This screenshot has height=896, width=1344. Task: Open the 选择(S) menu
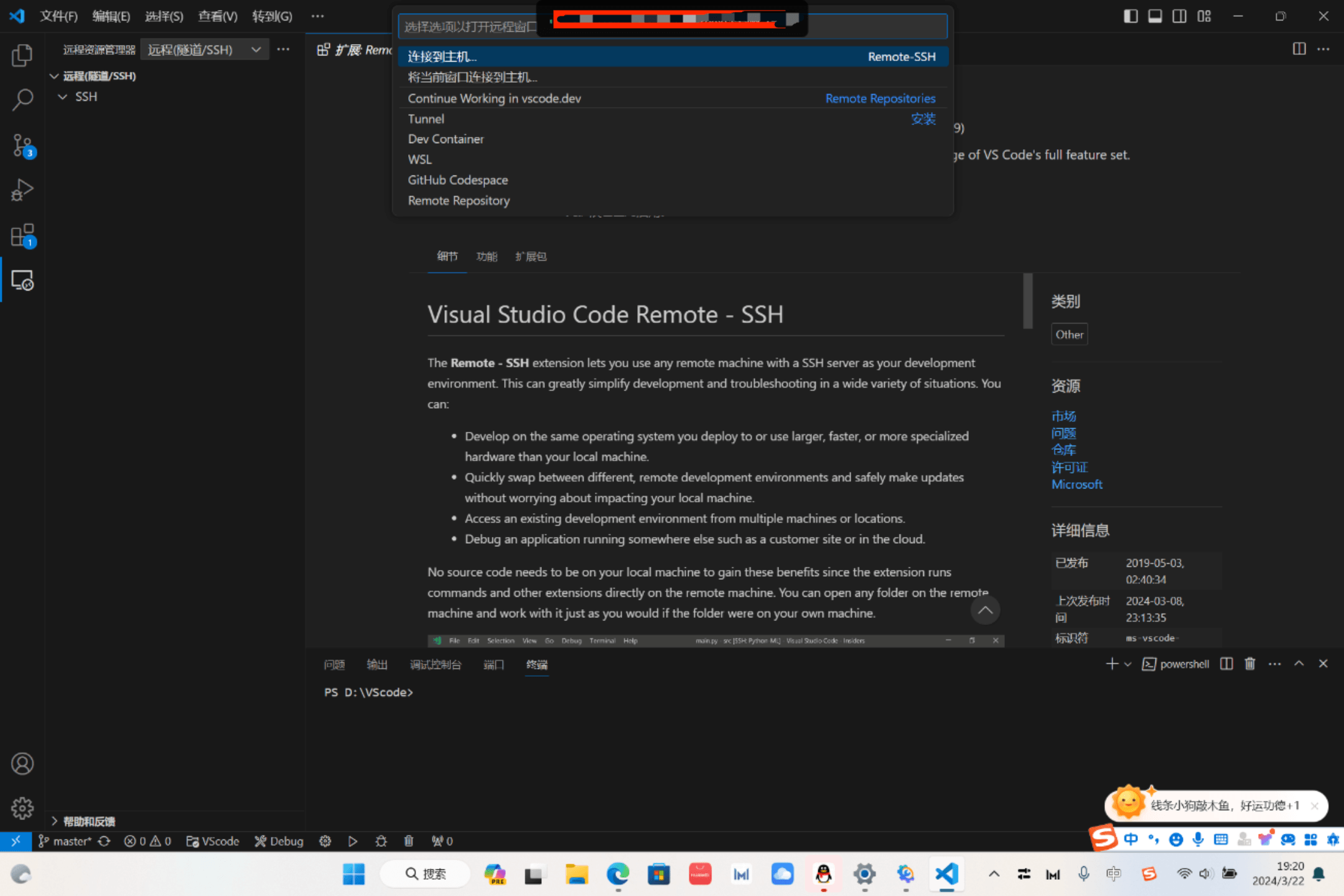(164, 16)
